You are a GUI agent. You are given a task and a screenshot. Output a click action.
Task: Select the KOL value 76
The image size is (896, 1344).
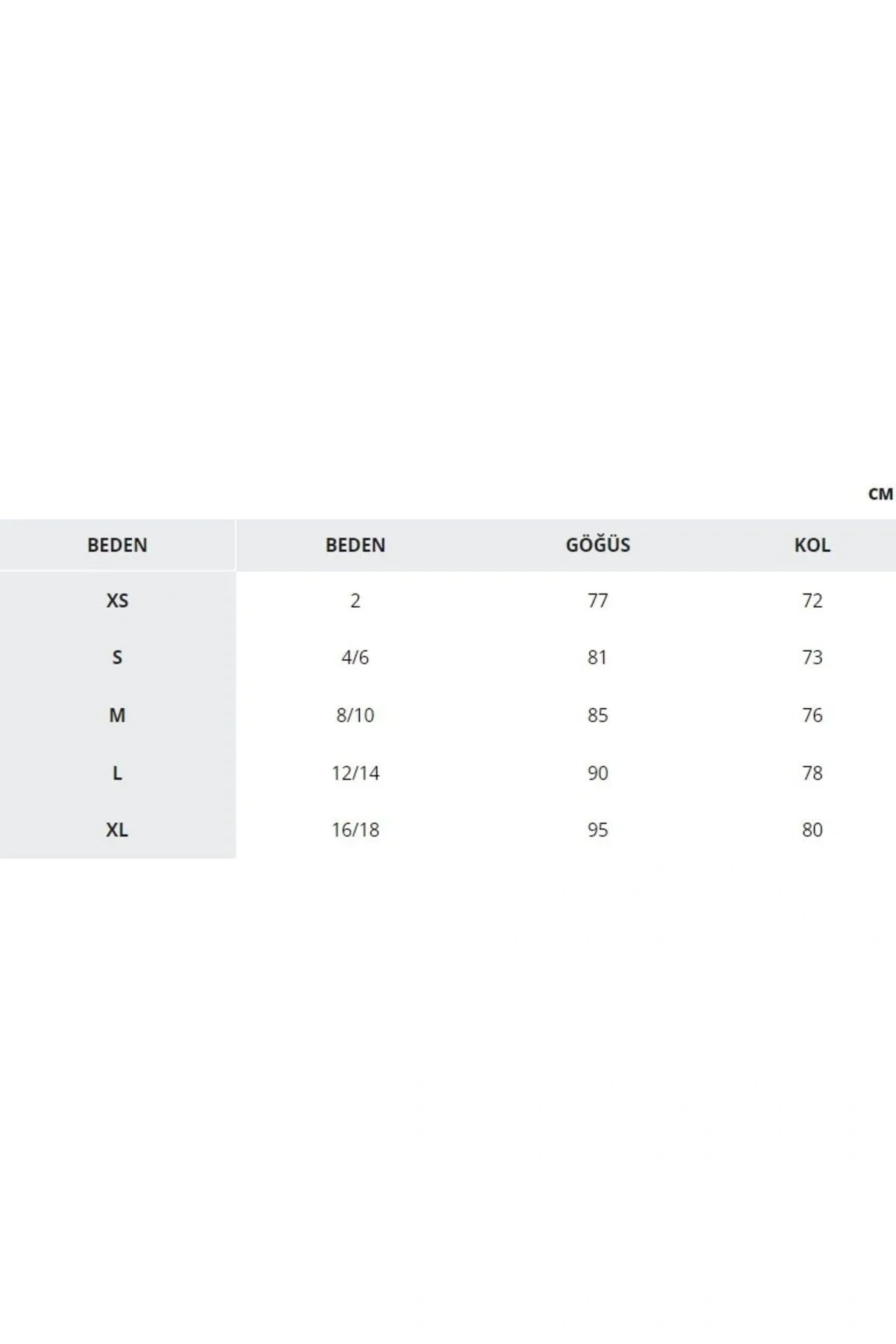tap(812, 715)
